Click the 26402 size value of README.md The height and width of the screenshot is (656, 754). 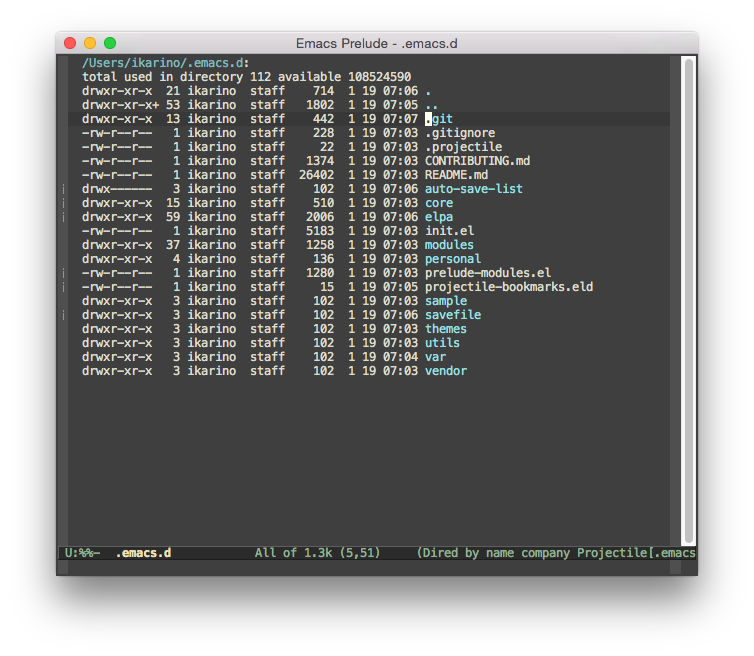(316, 175)
